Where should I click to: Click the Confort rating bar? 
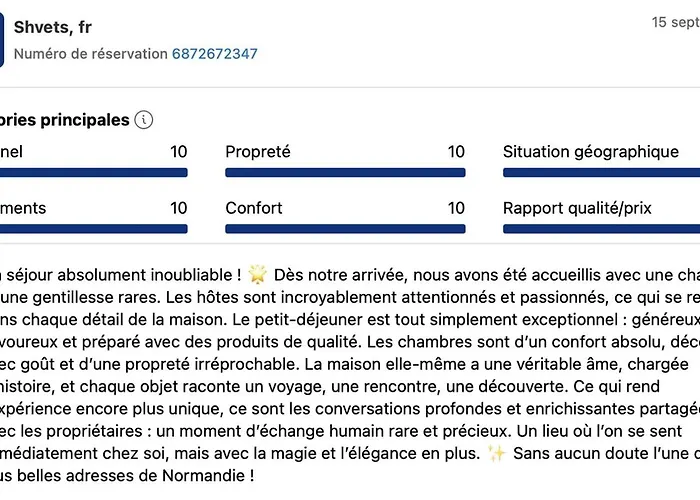click(345, 228)
